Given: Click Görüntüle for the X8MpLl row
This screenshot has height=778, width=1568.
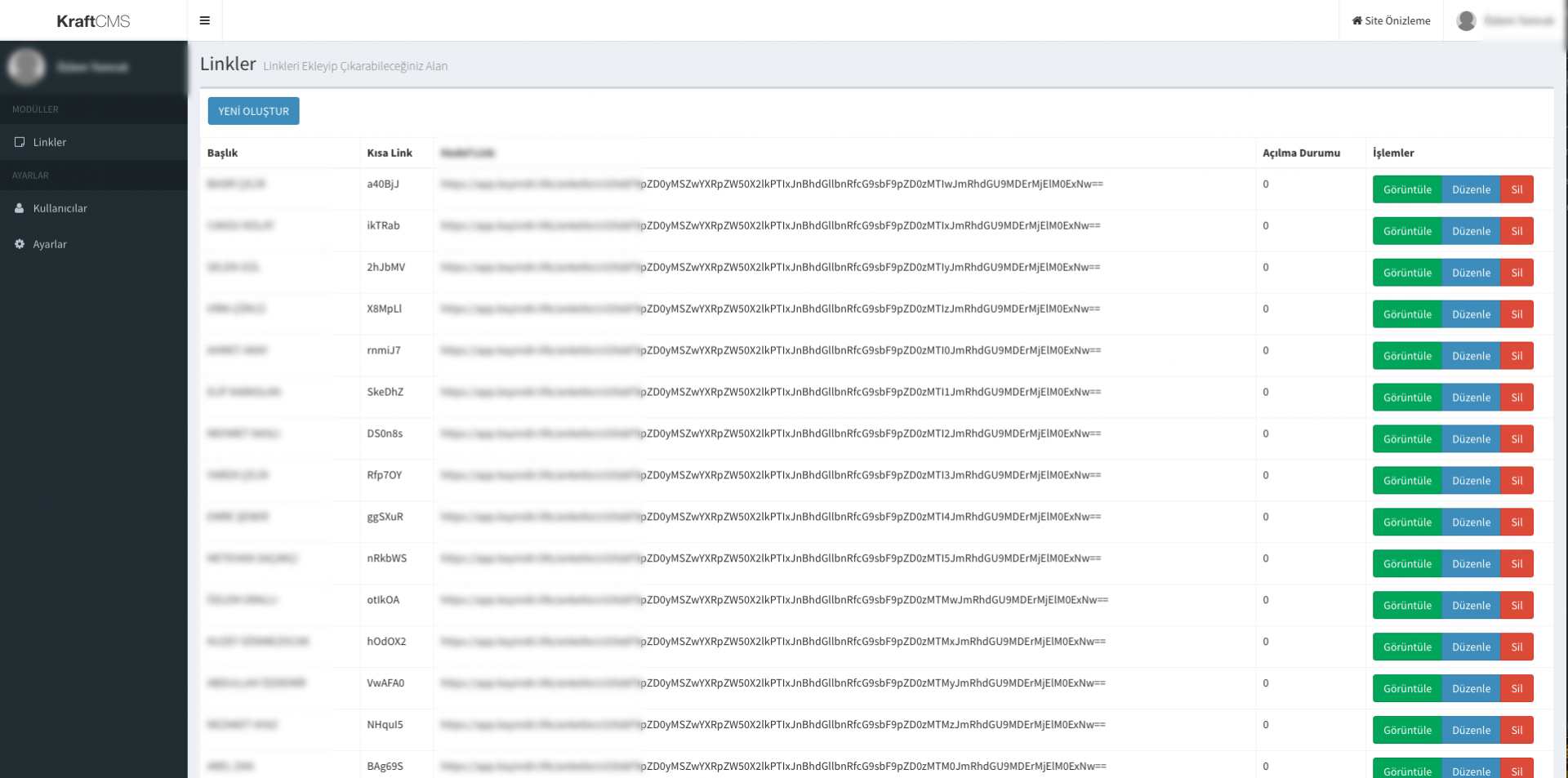Looking at the screenshot, I should click(1407, 314).
